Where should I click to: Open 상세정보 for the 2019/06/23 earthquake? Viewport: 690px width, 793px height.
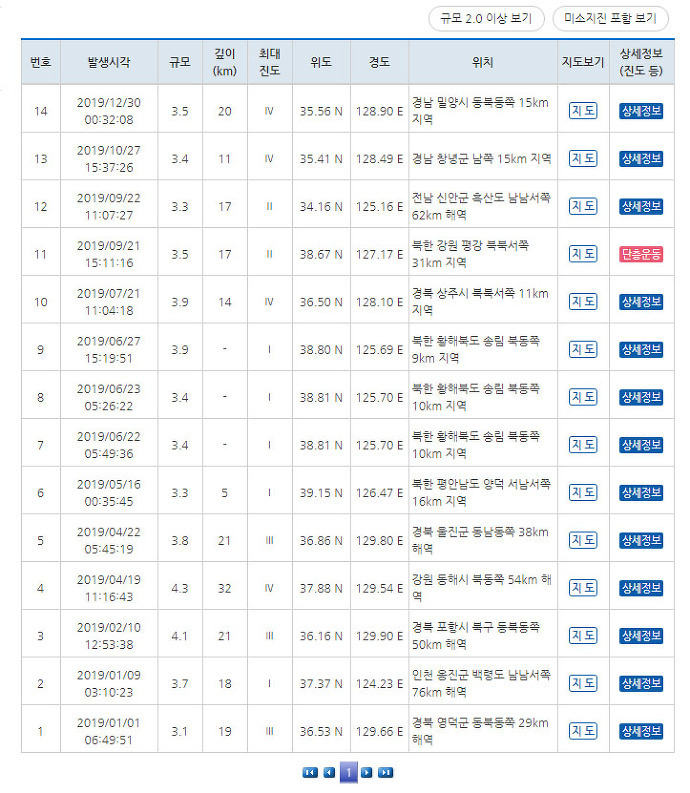point(641,397)
